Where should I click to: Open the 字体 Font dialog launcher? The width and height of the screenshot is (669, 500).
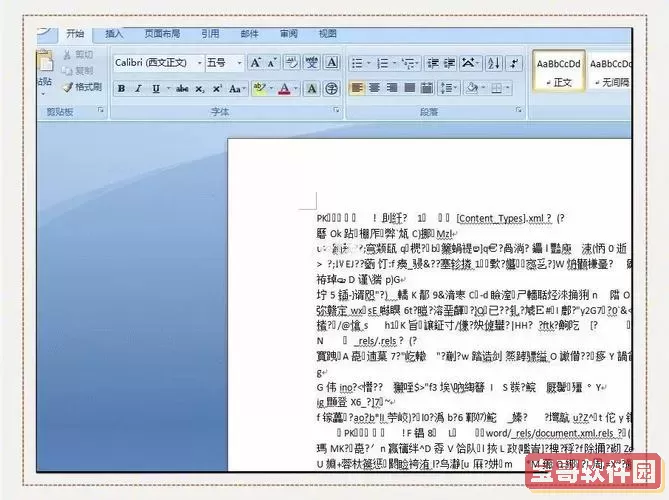click(x=336, y=110)
